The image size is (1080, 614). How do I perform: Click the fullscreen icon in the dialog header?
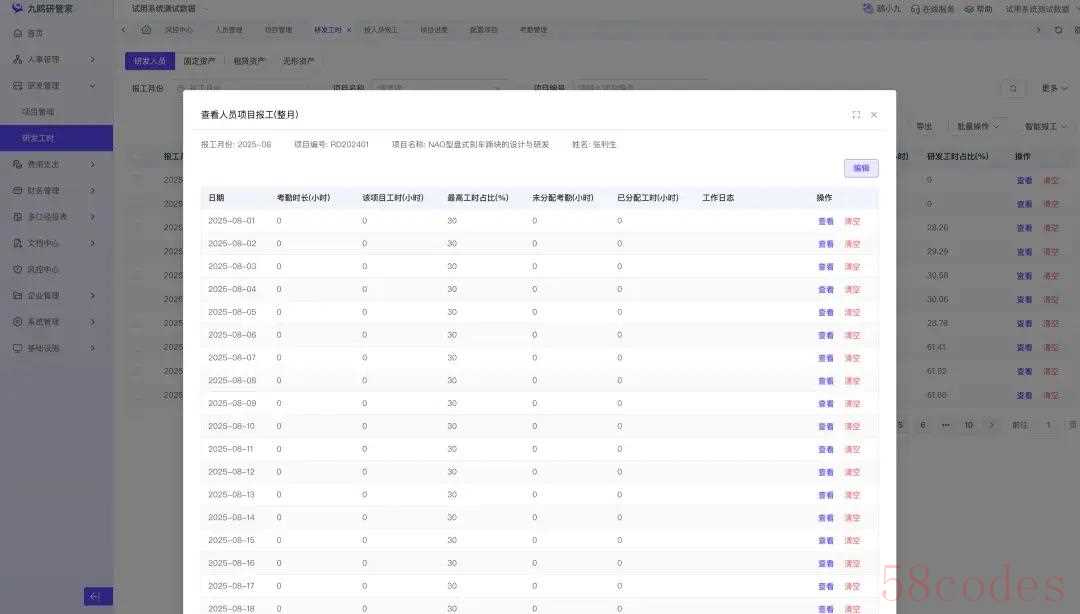856,115
